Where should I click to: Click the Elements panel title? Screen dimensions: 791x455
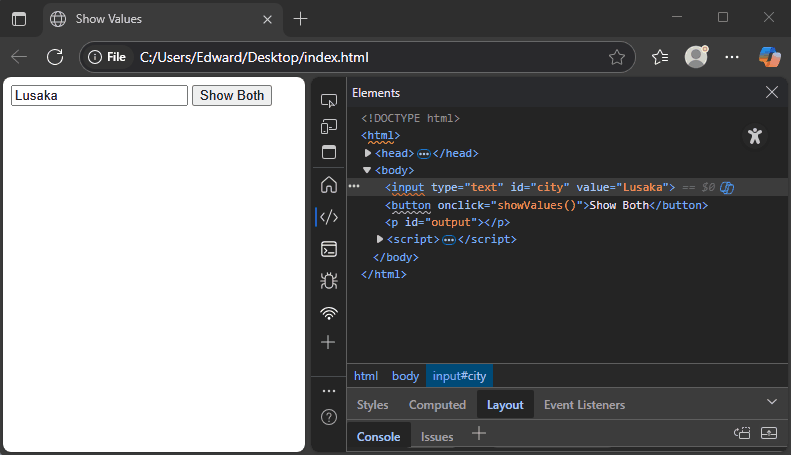pos(376,93)
